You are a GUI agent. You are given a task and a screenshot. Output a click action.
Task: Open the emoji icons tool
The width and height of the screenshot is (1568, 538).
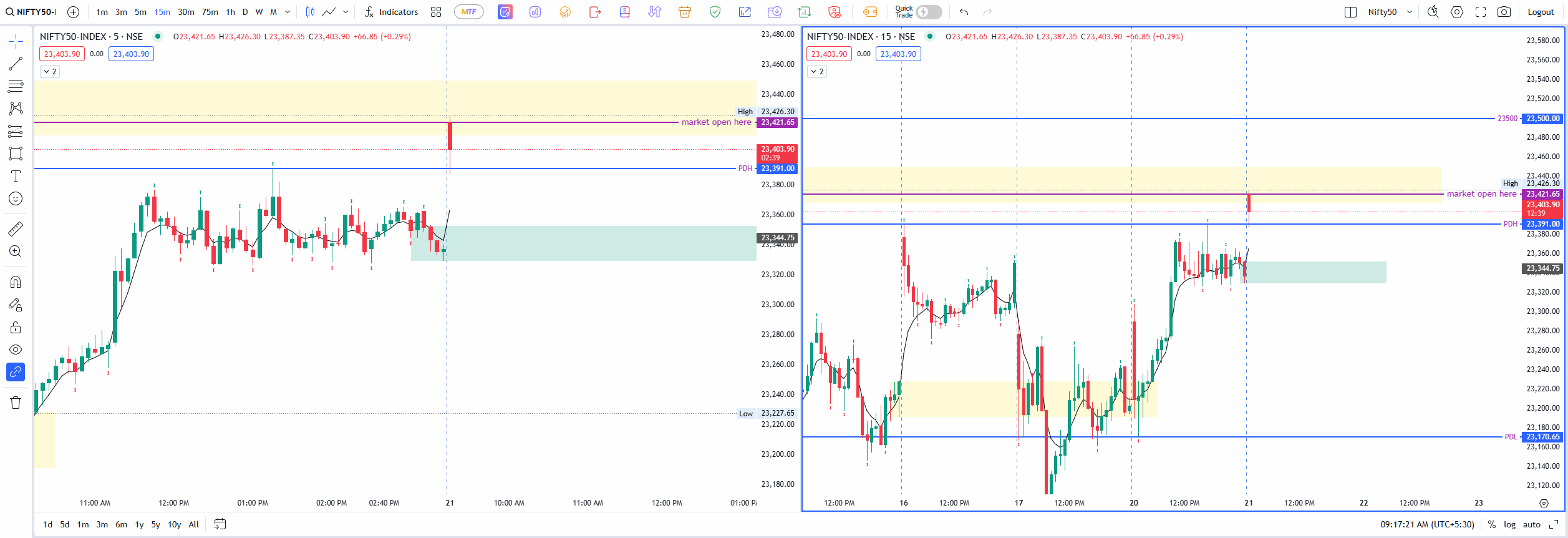point(16,198)
